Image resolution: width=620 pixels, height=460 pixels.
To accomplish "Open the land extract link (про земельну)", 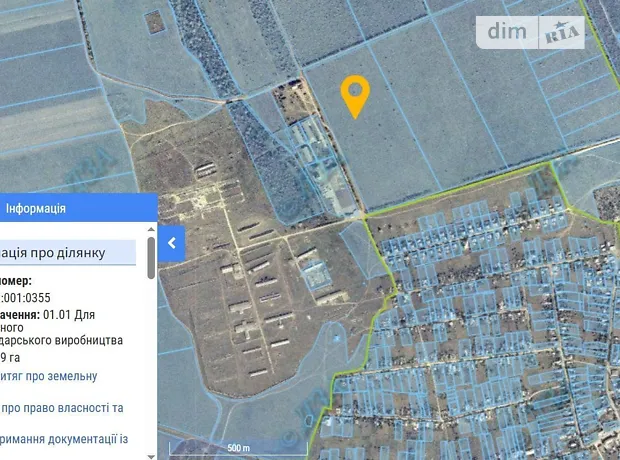I will pyautogui.click(x=49, y=376).
